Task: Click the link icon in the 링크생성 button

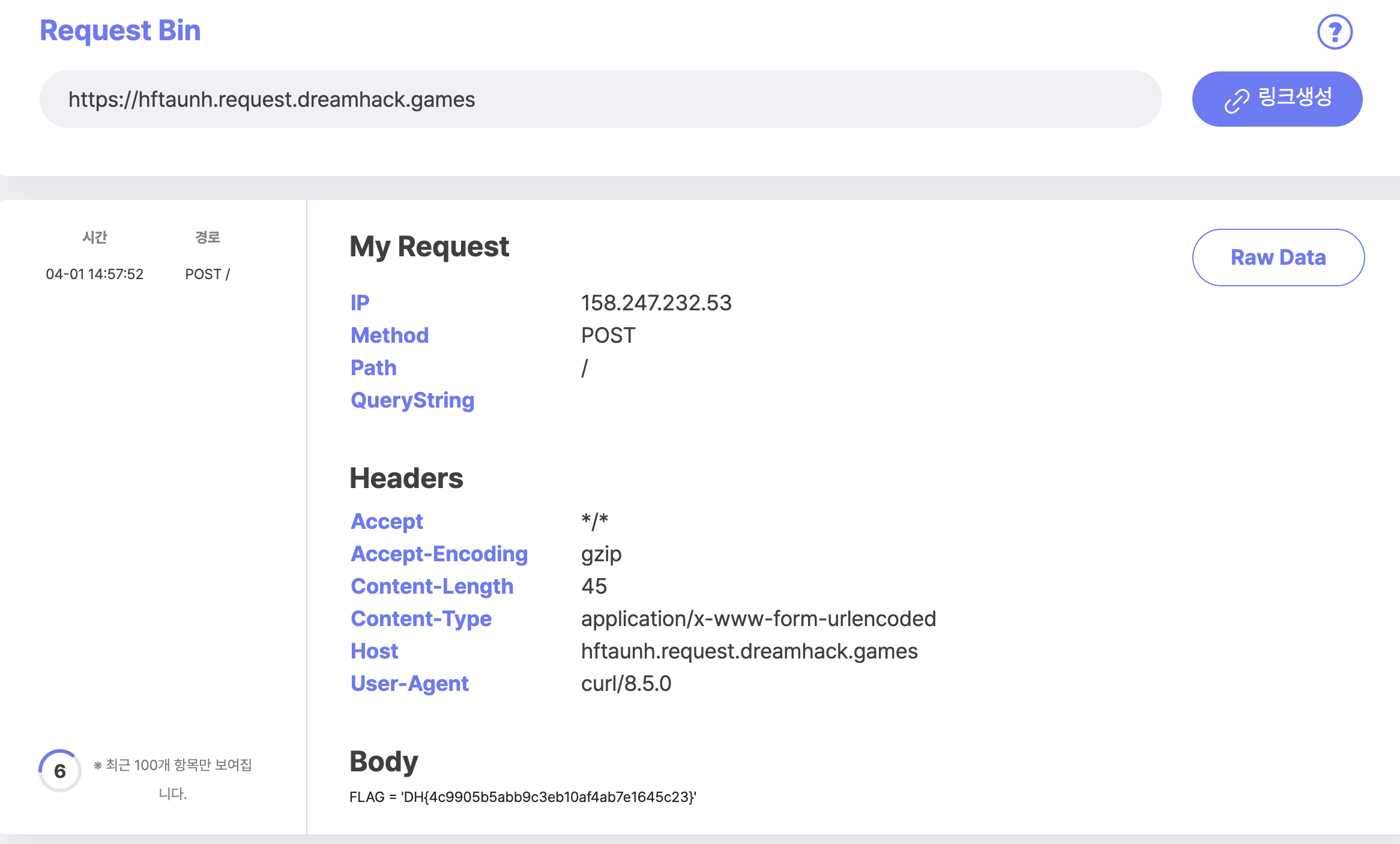Action: point(1236,100)
